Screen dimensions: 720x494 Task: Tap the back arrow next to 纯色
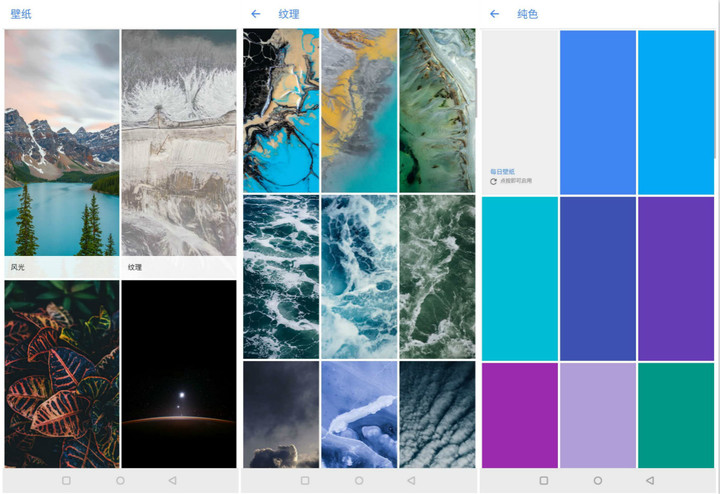tap(494, 14)
